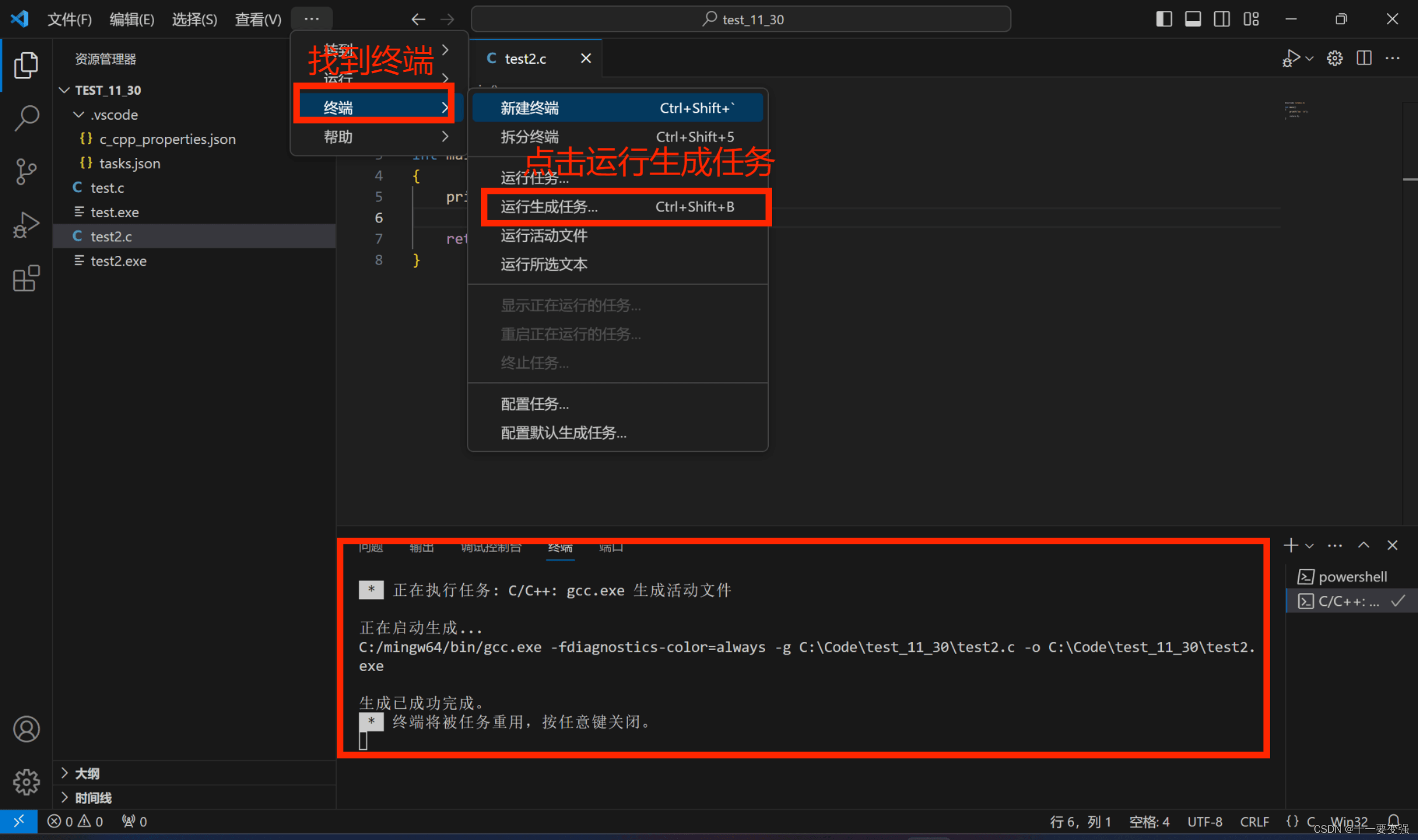
Task: Select the powershell terminal entry
Action: pos(1352,577)
